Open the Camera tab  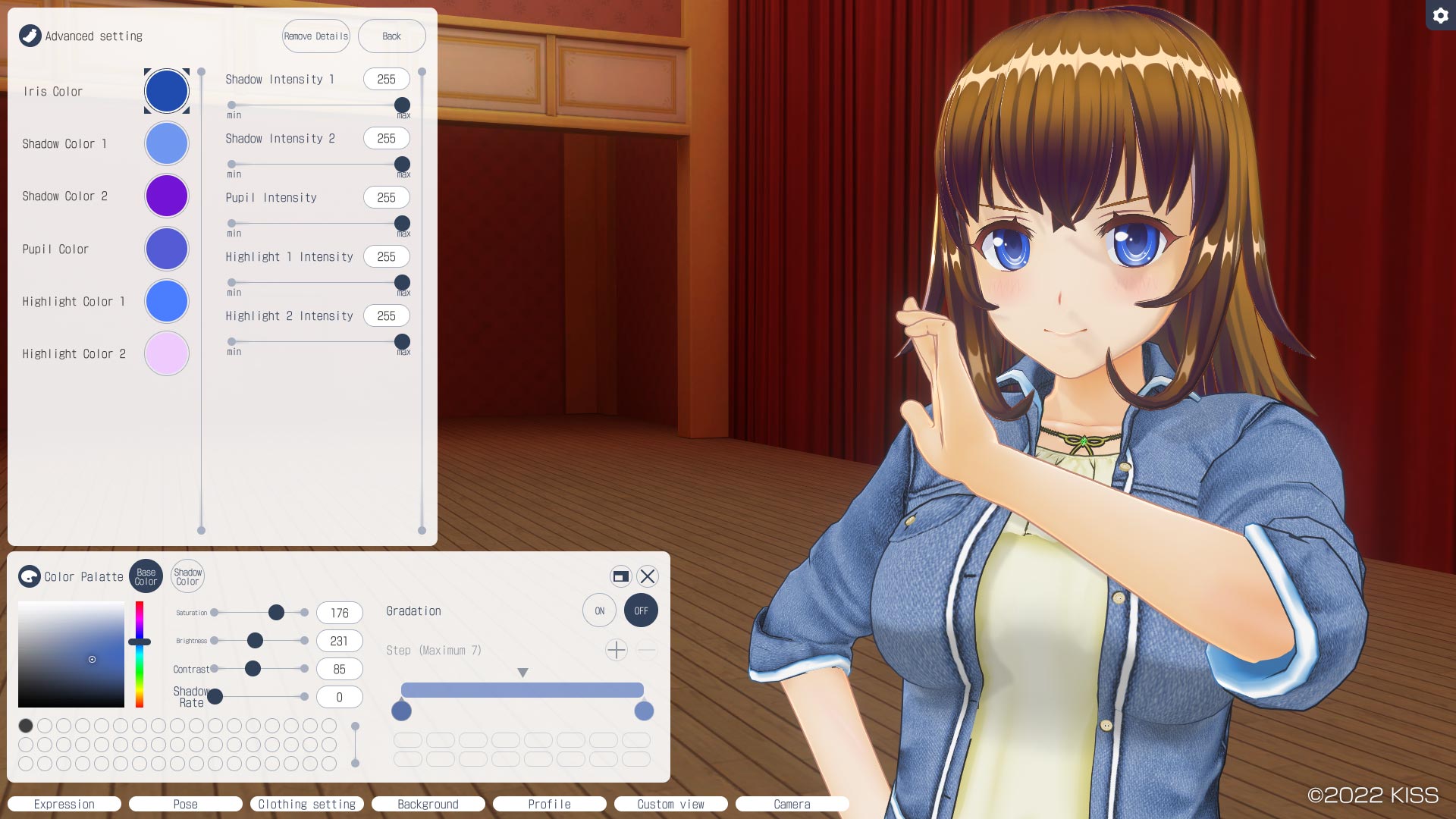point(792,804)
